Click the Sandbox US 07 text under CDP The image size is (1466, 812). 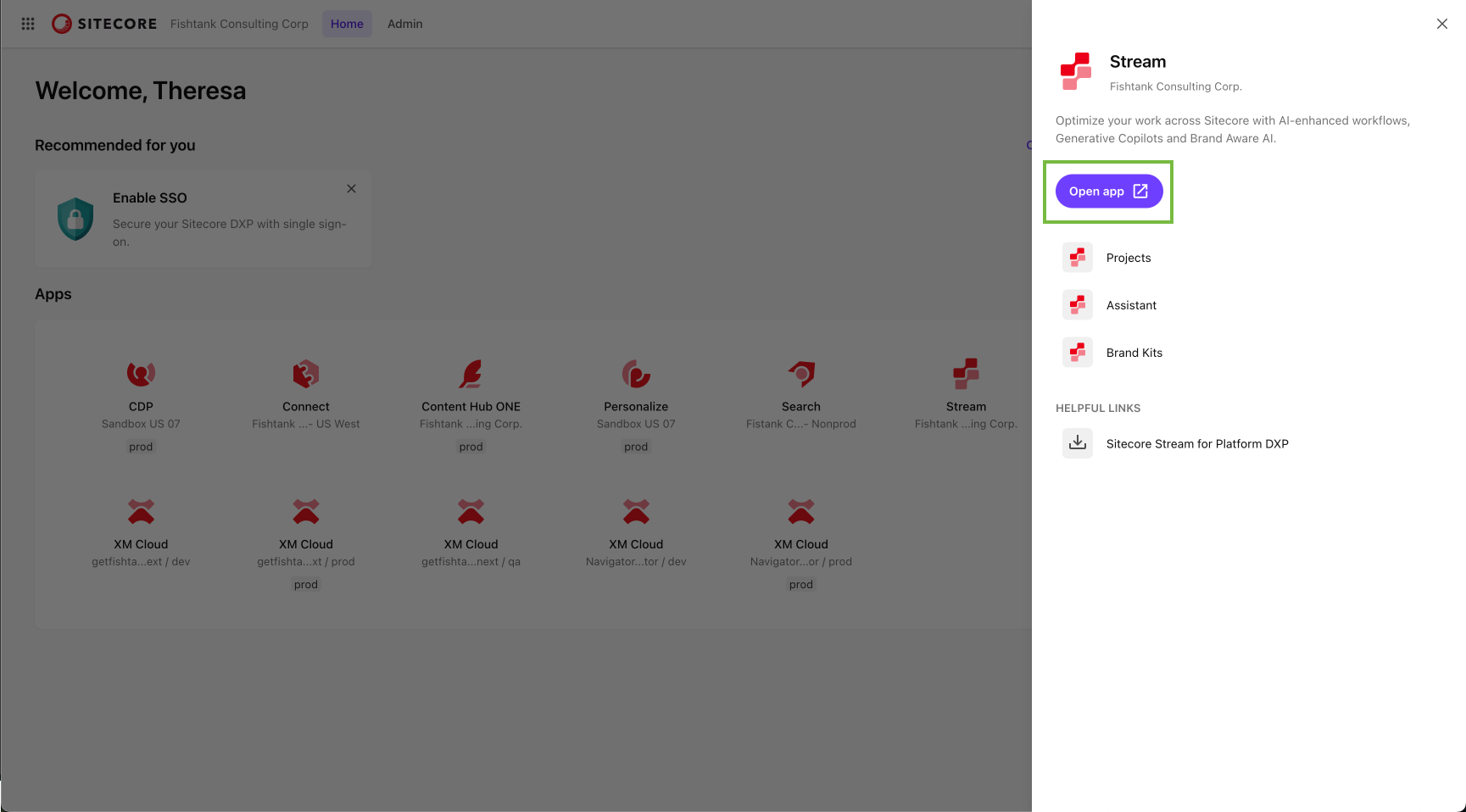[x=141, y=424]
